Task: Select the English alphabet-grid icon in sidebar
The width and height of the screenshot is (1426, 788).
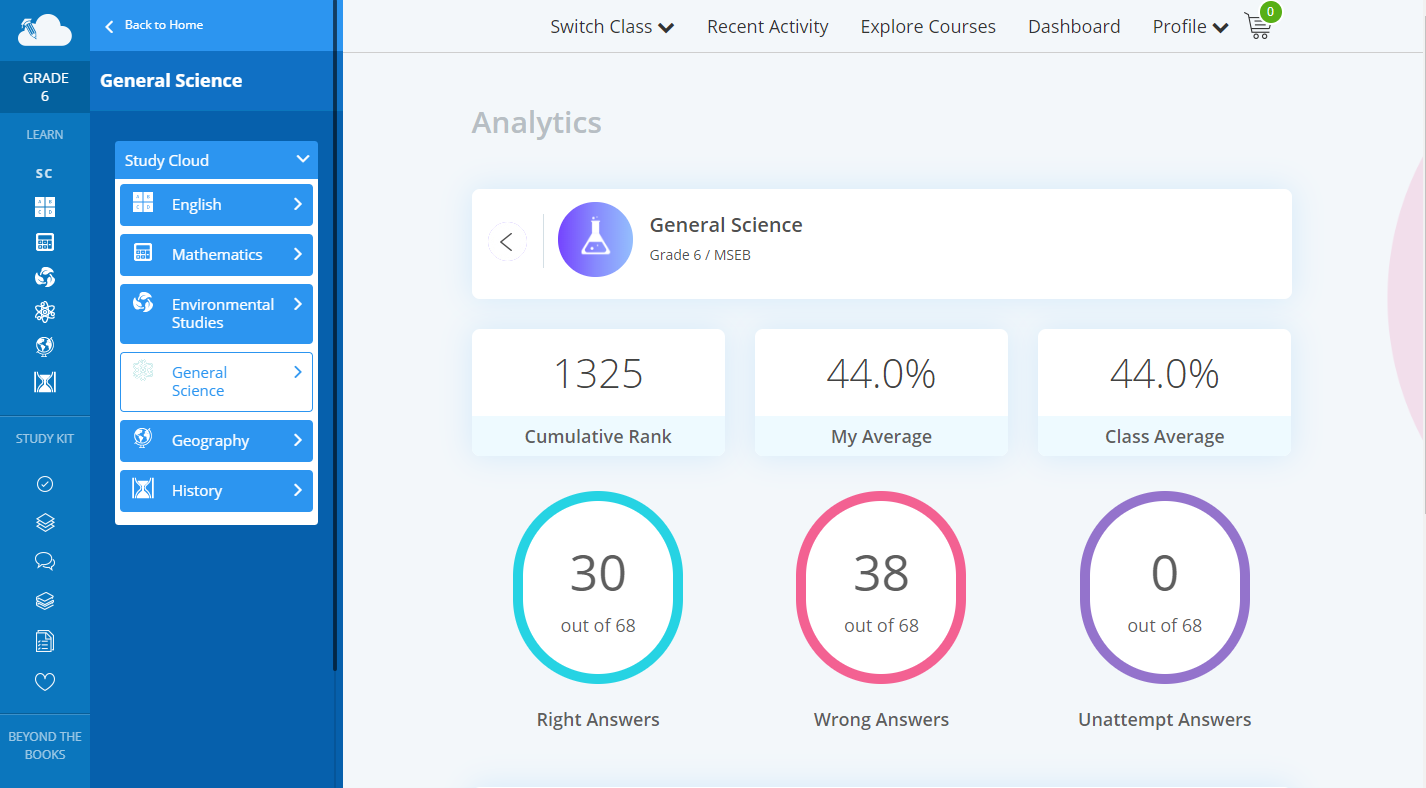Action: tap(45, 207)
